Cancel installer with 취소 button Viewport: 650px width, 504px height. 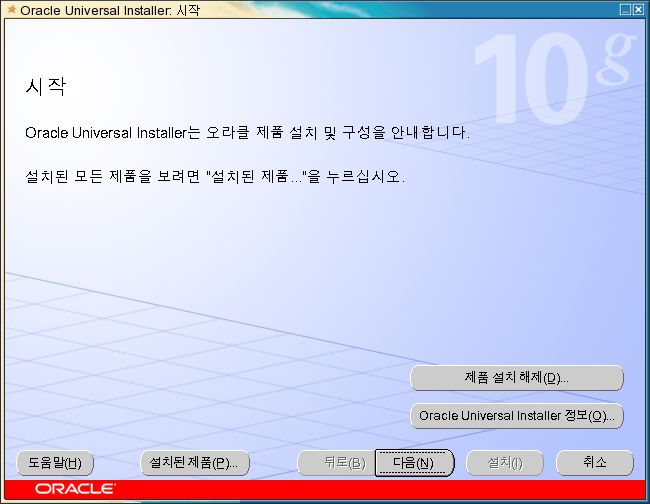(595, 463)
